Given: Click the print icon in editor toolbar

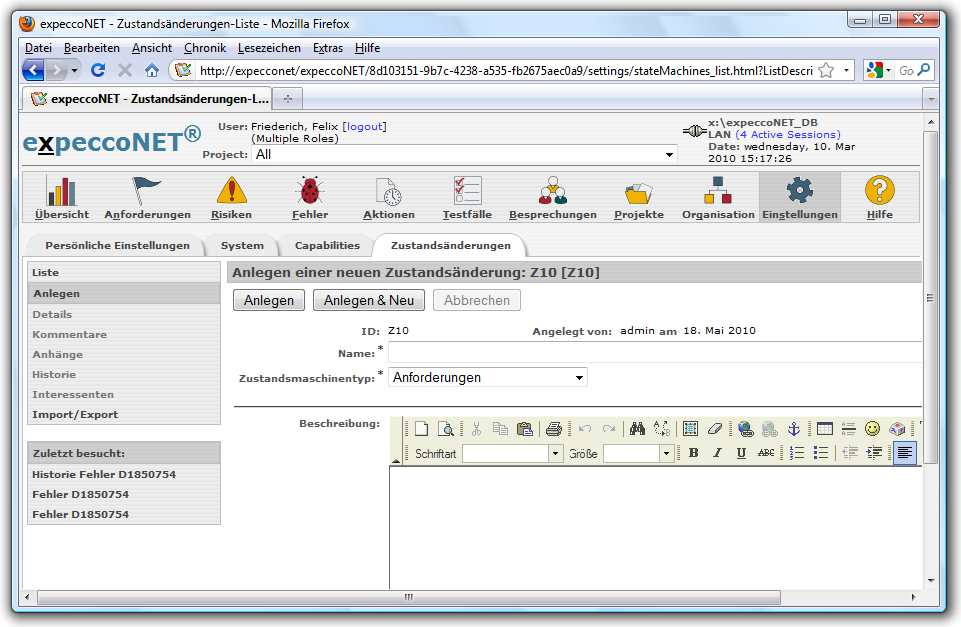Looking at the screenshot, I should point(553,429).
